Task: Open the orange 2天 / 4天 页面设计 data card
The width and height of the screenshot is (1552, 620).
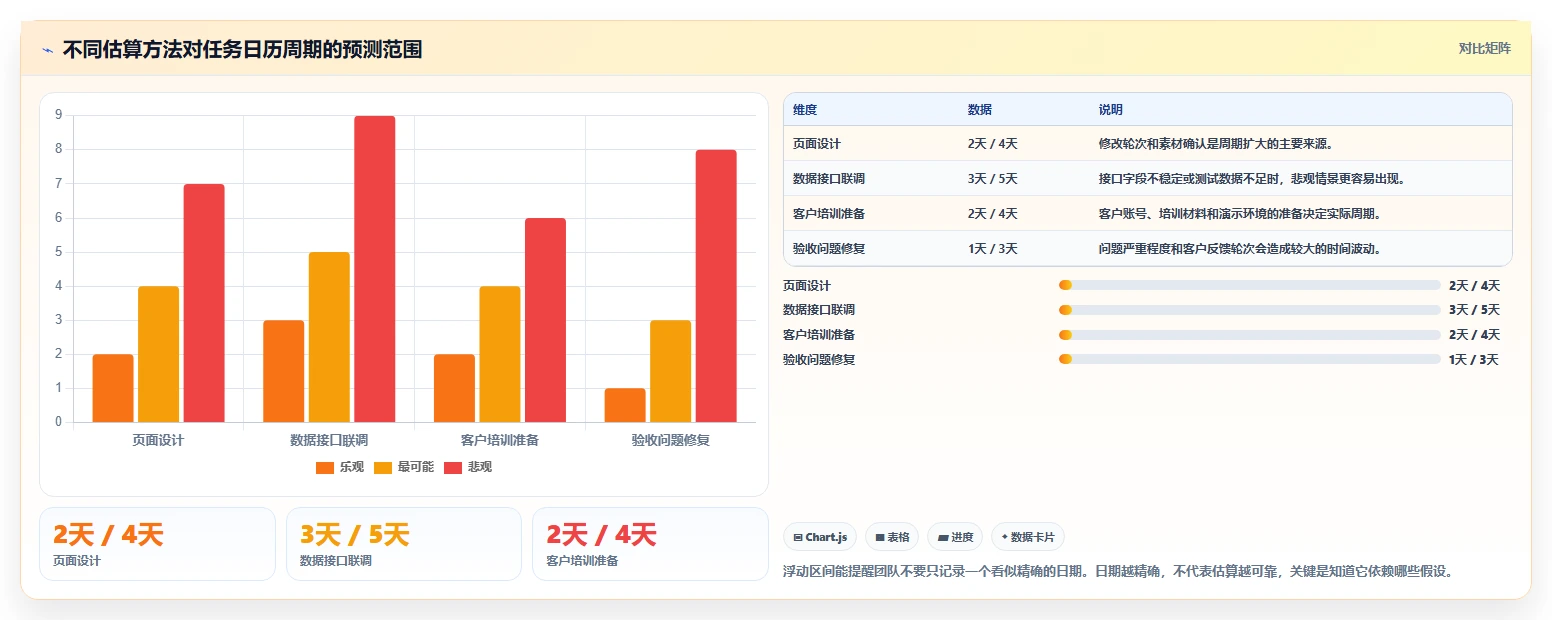Action: (x=157, y=544)
